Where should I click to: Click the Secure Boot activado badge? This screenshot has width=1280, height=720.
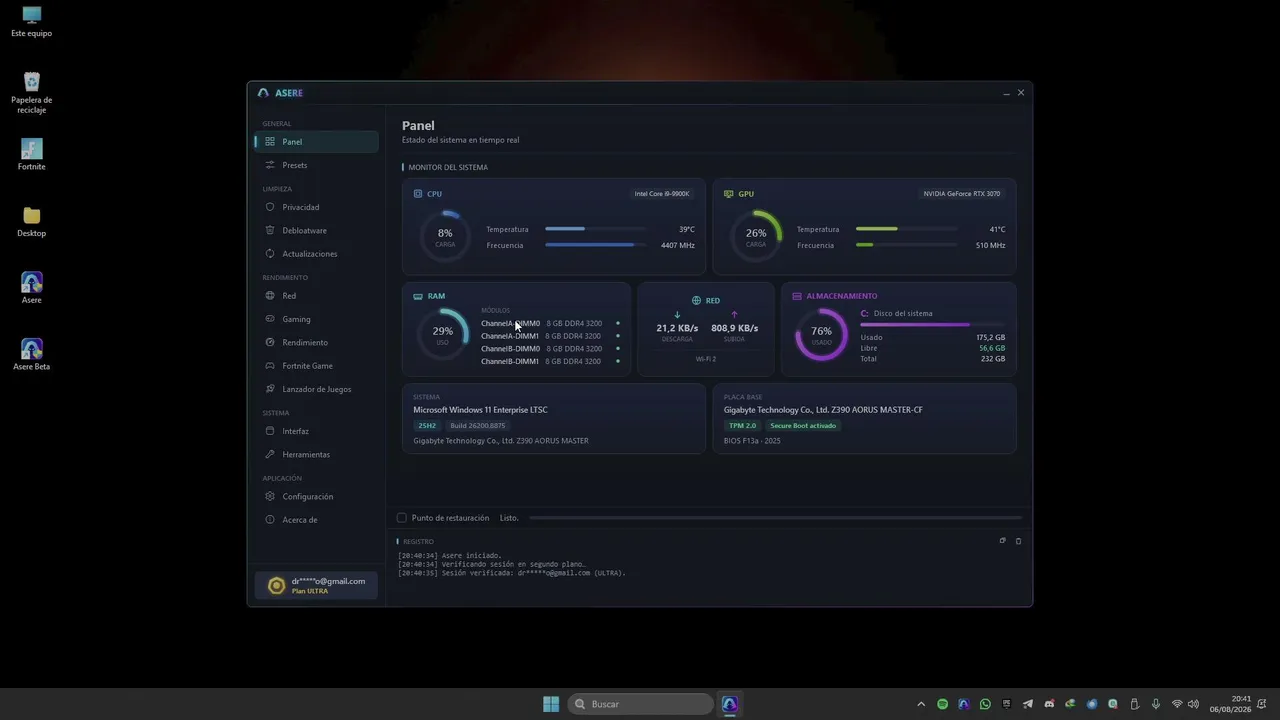803,426
